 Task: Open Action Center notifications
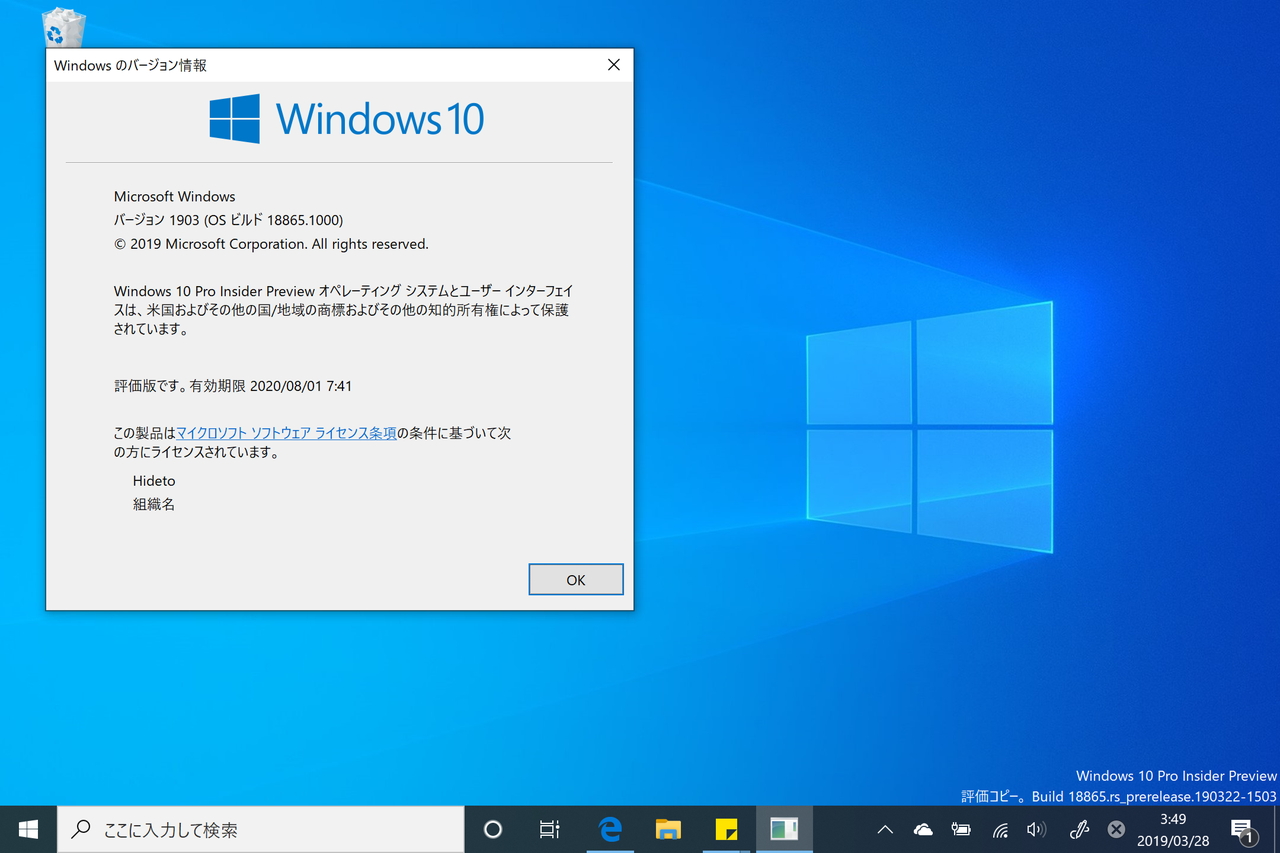pos(1245,829)
